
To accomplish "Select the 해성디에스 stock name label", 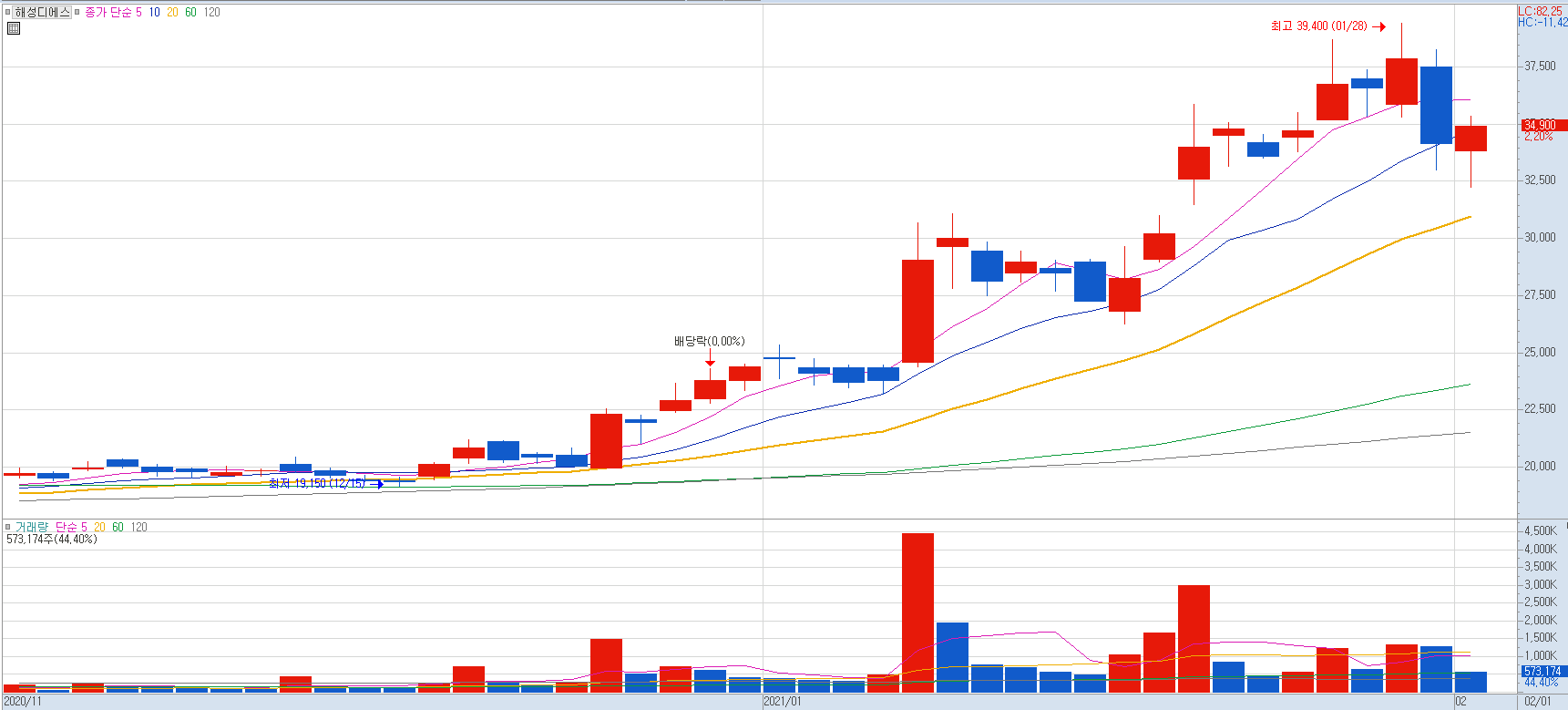I will tap(42, 12).
